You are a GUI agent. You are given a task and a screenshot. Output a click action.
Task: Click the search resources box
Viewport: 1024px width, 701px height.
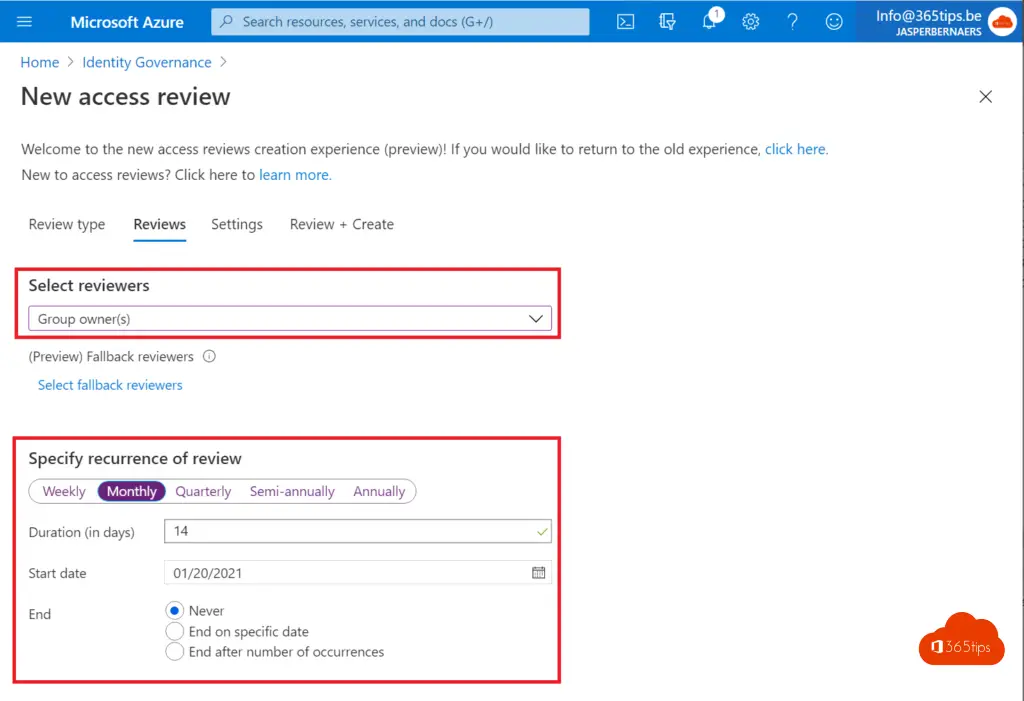400,21
